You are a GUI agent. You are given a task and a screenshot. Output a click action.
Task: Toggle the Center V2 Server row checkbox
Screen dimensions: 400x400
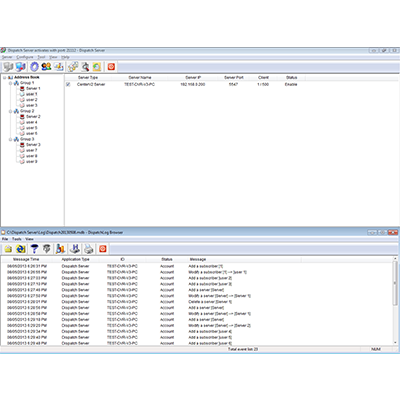click(68, 85)
